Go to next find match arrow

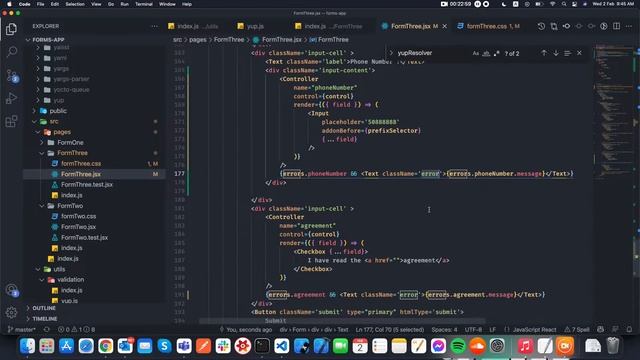[x=556, y=53]
